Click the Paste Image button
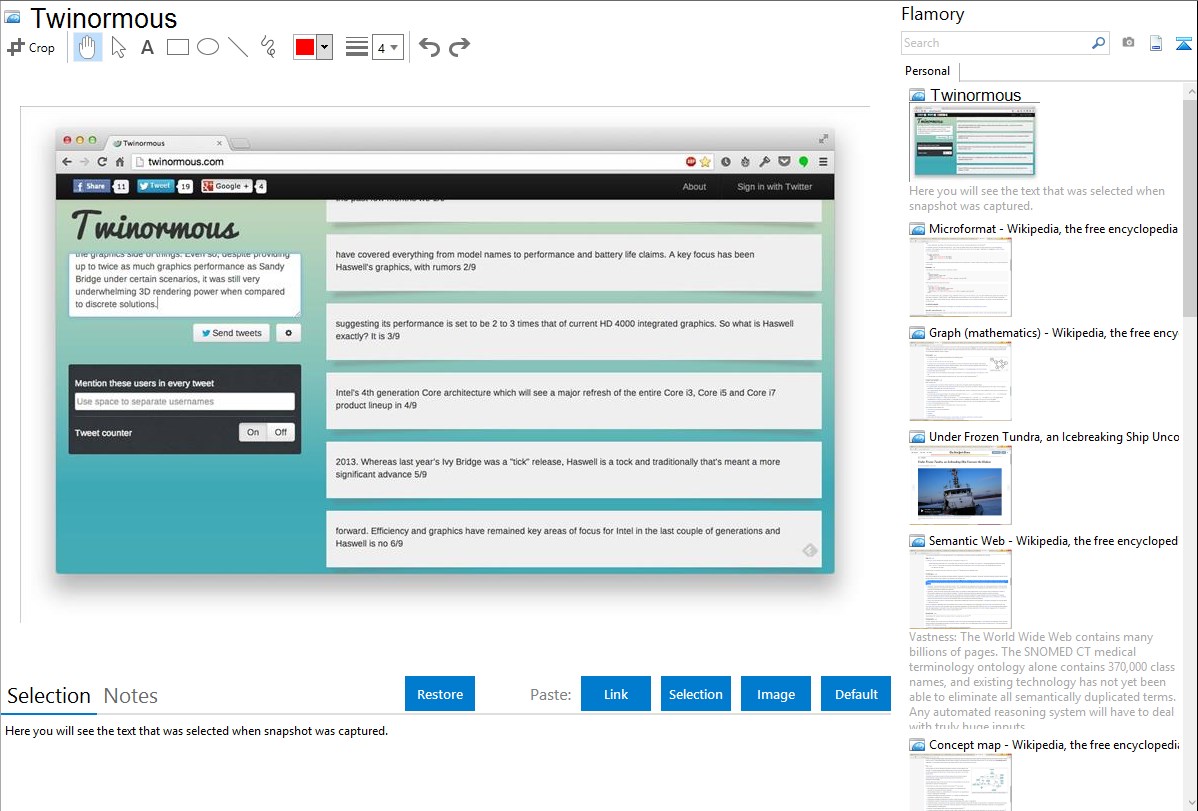Viewport: 1198px width, 811px height. pyautogui.click(x=775, y=694)
